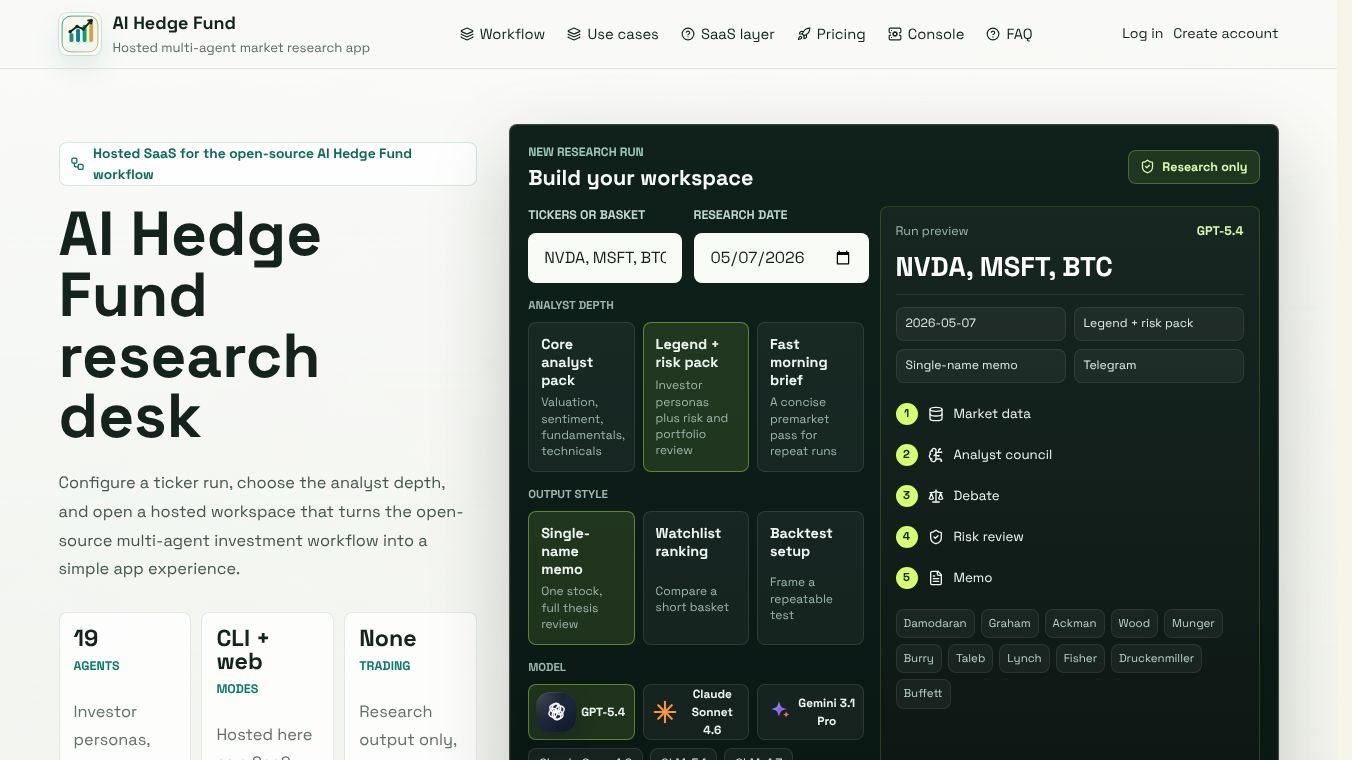Click the Lynch persona chip
This screenshot has height=760, width=1352.
(1024, 658)
